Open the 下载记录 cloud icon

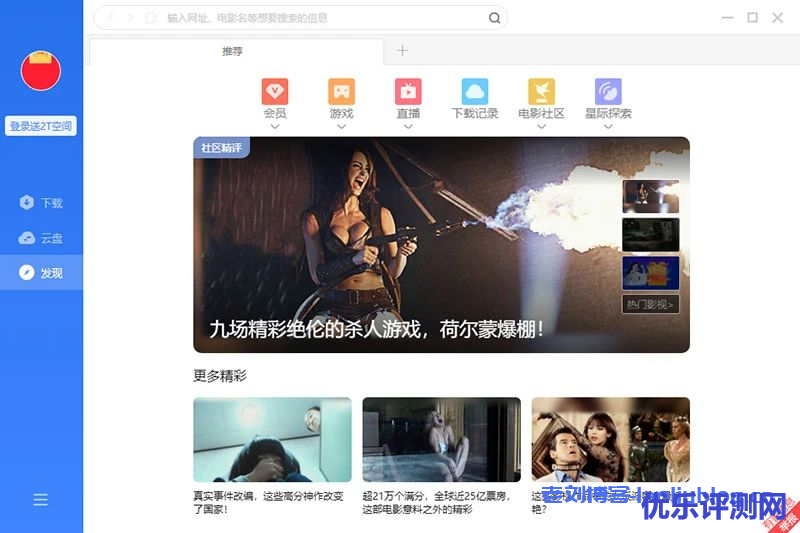[x=475, y=91]
